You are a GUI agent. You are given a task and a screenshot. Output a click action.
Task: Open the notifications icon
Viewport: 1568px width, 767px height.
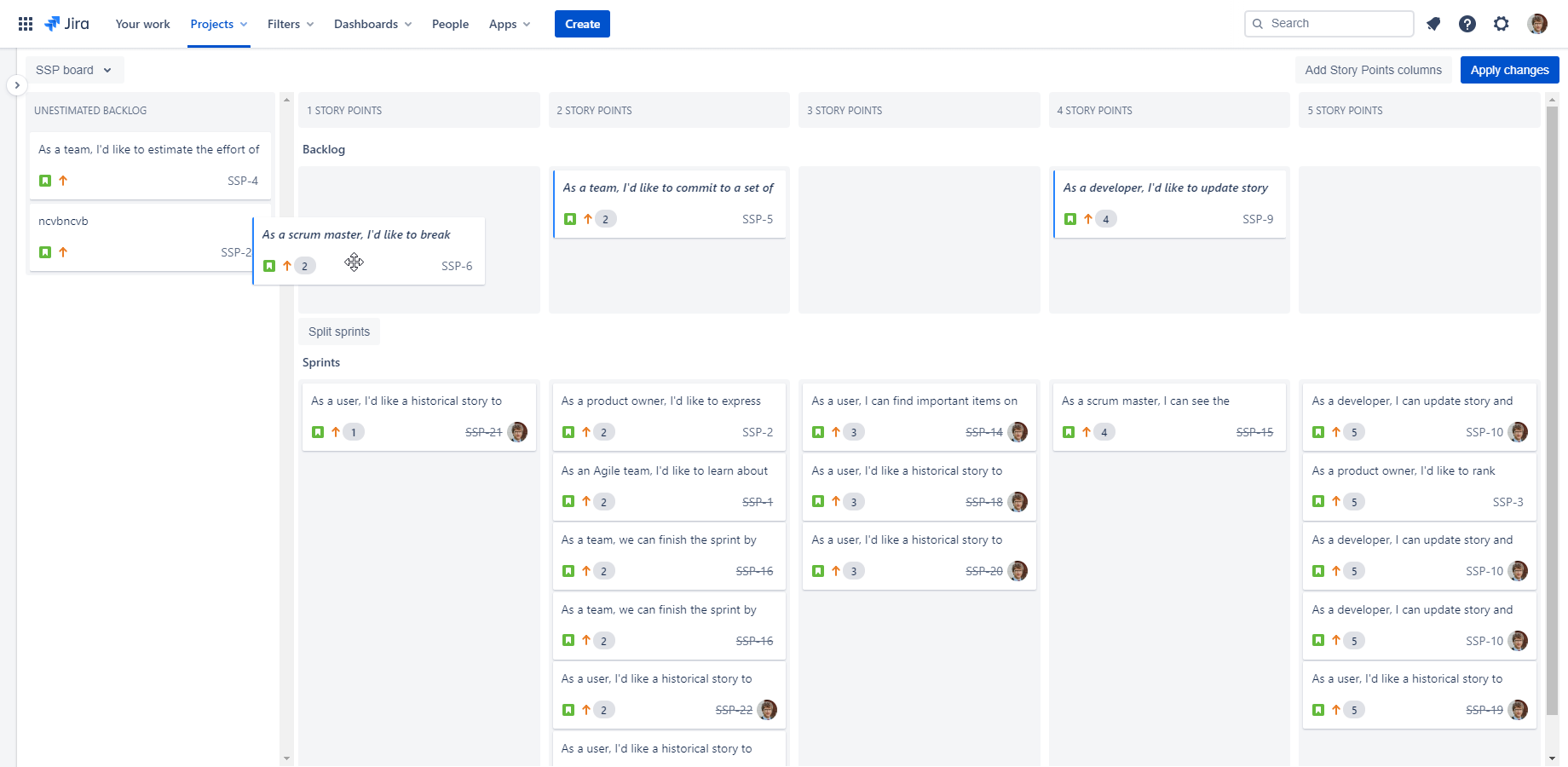(1433, 24)
